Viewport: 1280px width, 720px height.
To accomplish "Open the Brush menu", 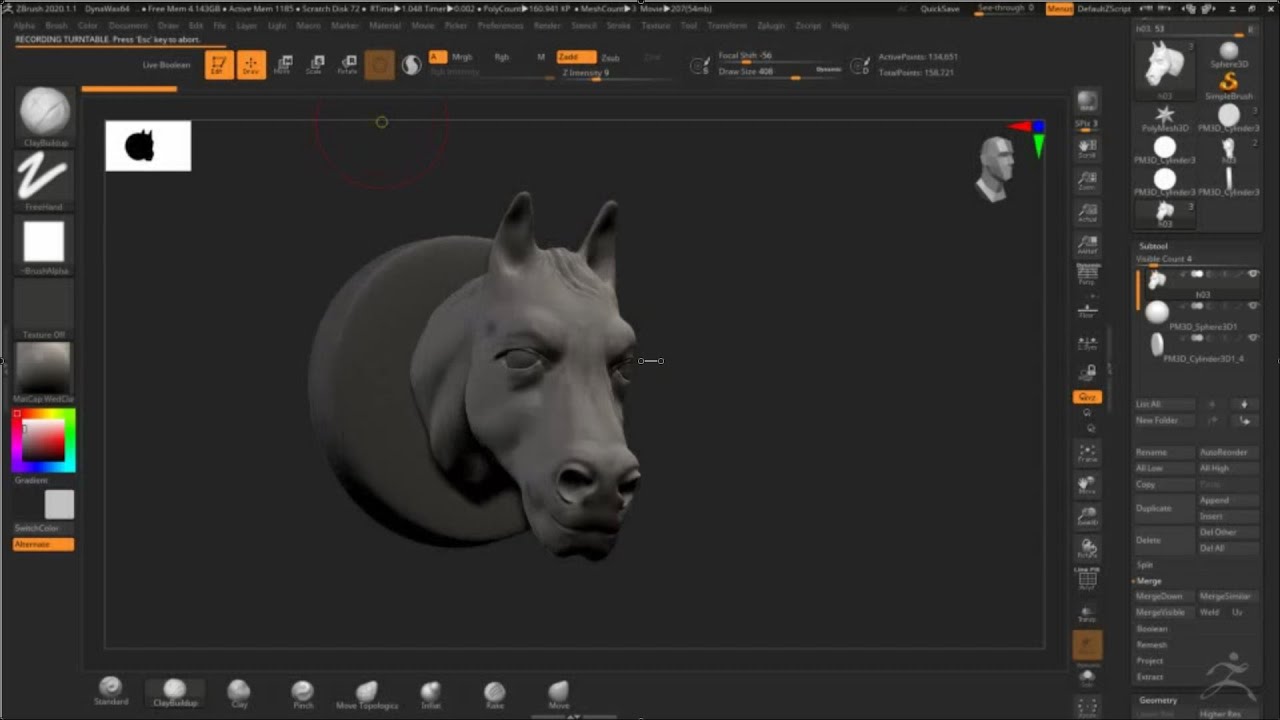I will tap(57, 25).
